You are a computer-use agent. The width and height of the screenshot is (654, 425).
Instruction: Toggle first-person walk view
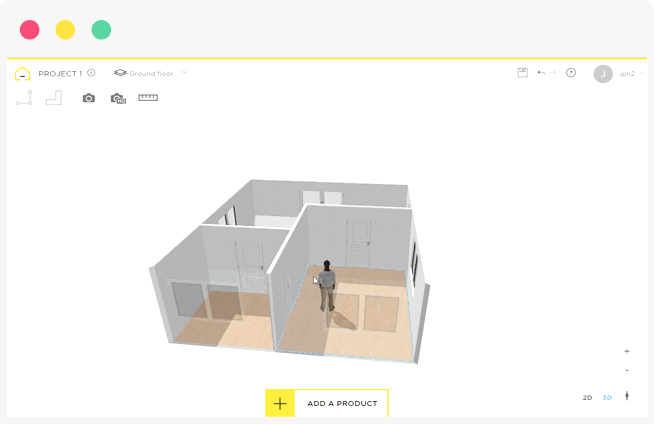[627, 397]
